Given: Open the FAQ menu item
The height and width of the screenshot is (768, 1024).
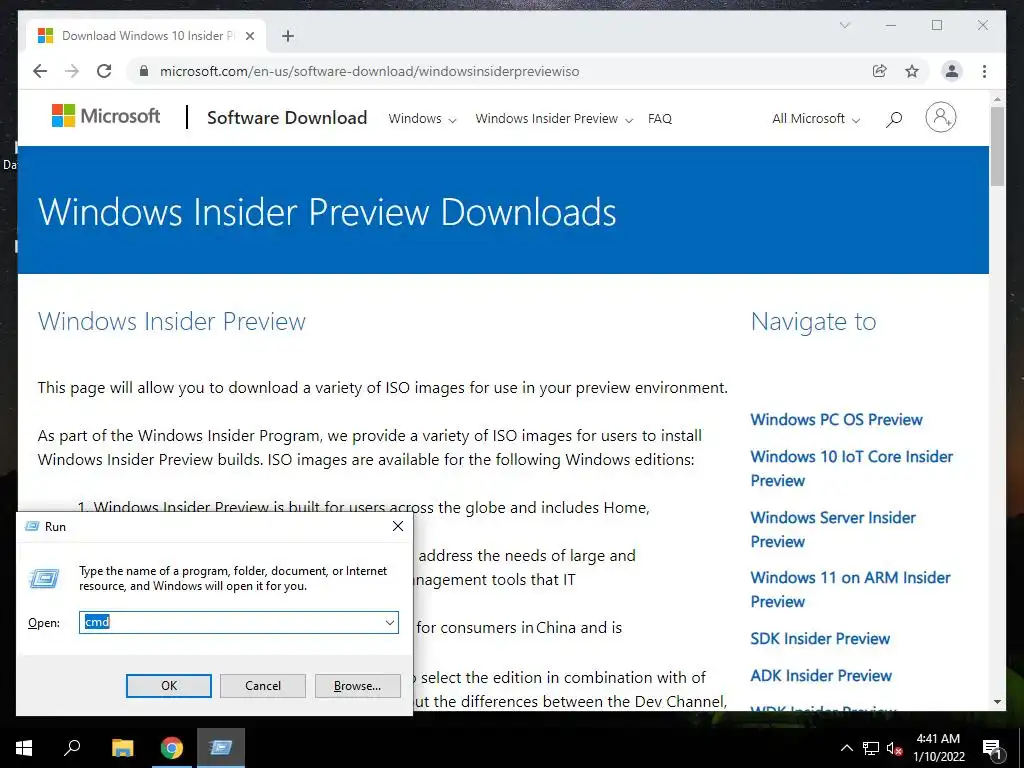Looking at the screenshot, I should (x=660, y=119).
